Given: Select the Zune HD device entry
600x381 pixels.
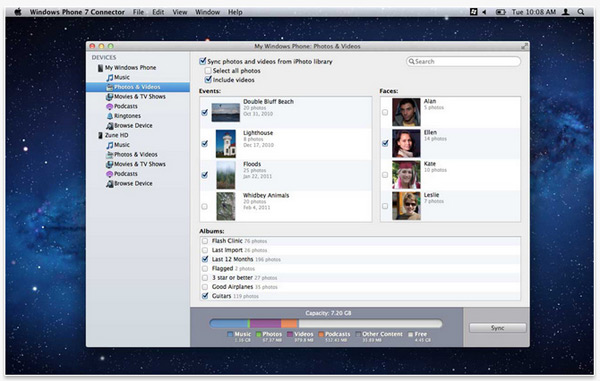Looking at the screenshot, I should (113, 135).
